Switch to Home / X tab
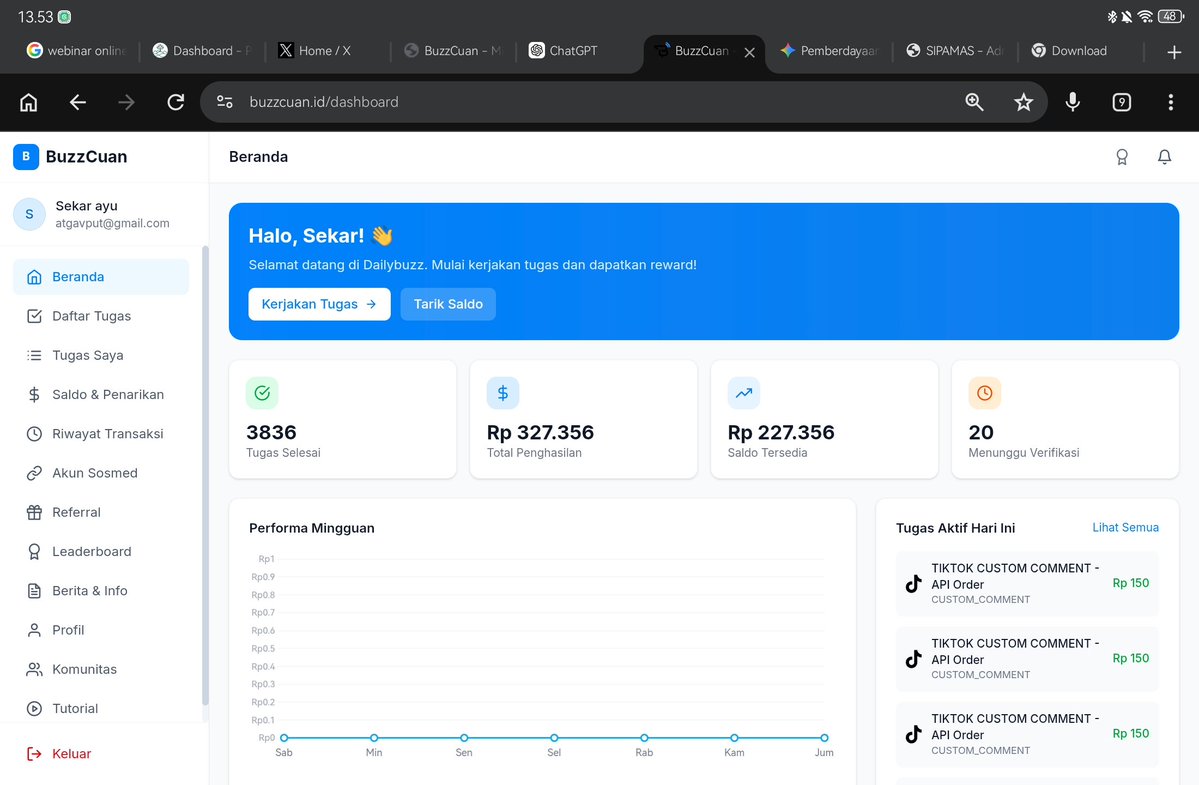Image resolution: width=1199 pixels, height=785 pixels. [327, 51]
